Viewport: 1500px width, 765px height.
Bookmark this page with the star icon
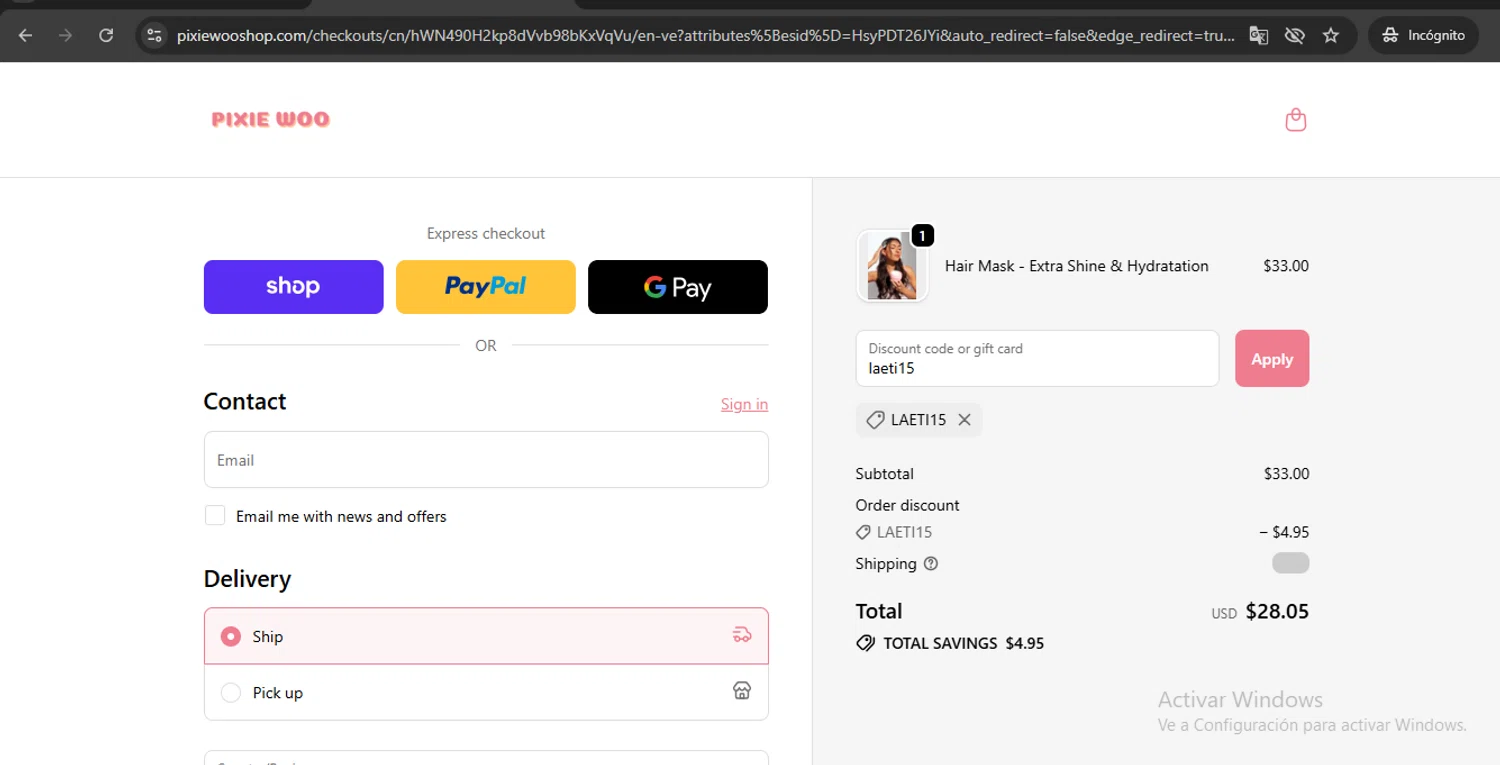(1331, 35)
